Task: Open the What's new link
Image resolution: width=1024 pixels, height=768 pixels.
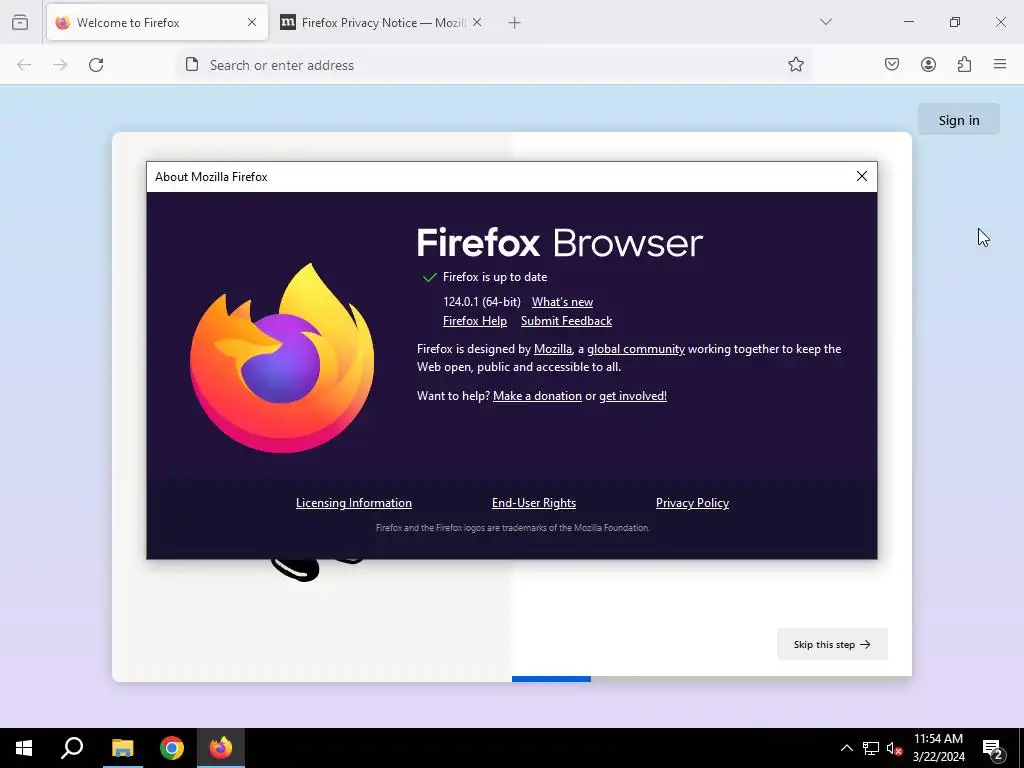Action: pyautogui.click(x=562, y=302)
